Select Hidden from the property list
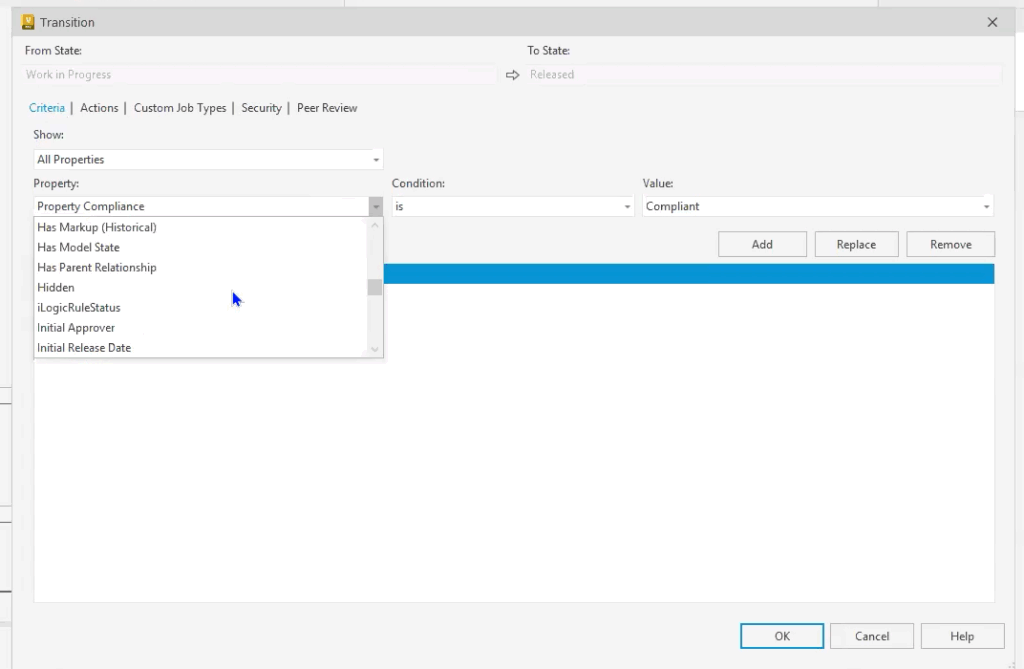 [201, 287]
